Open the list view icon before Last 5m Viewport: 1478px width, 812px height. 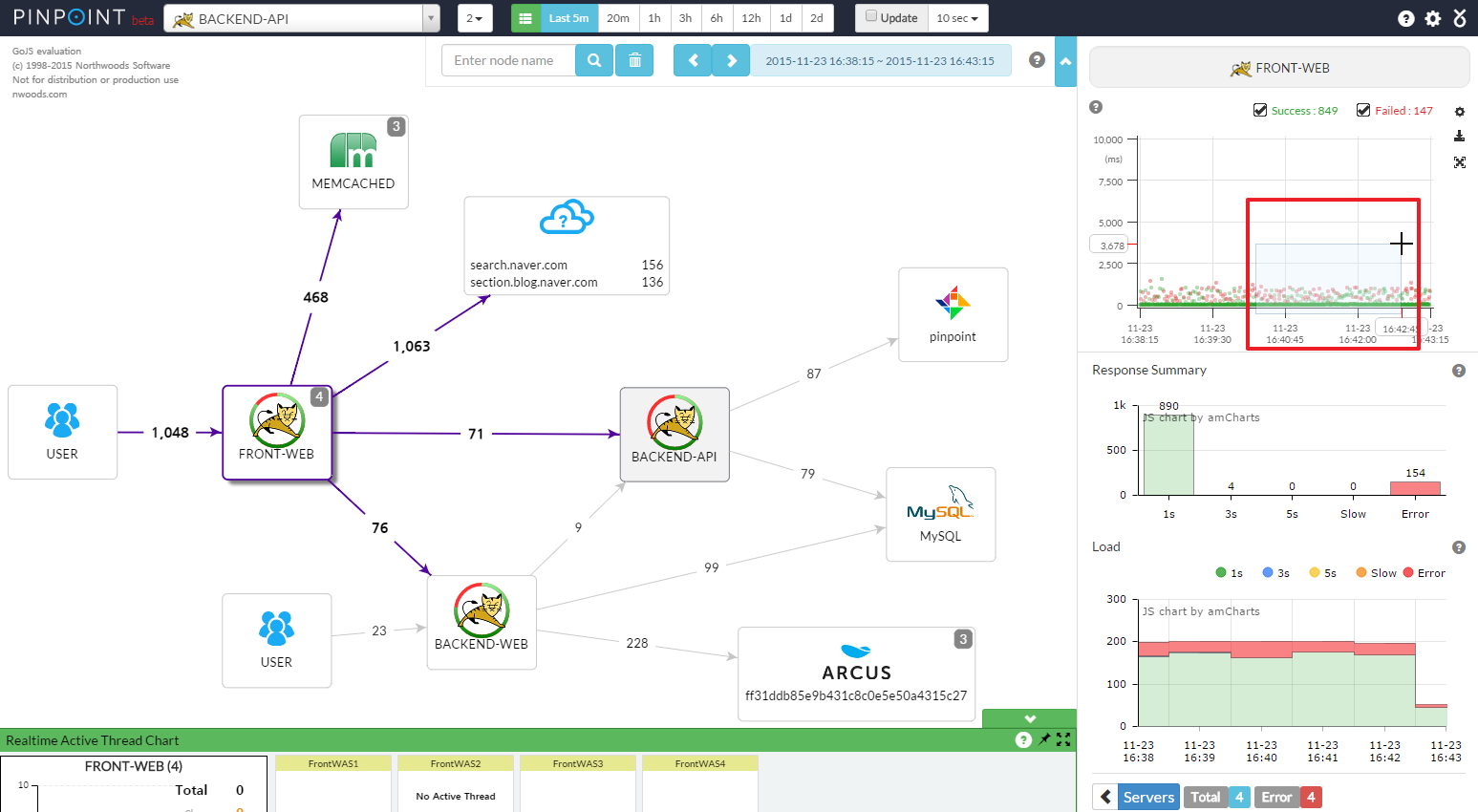525,18
